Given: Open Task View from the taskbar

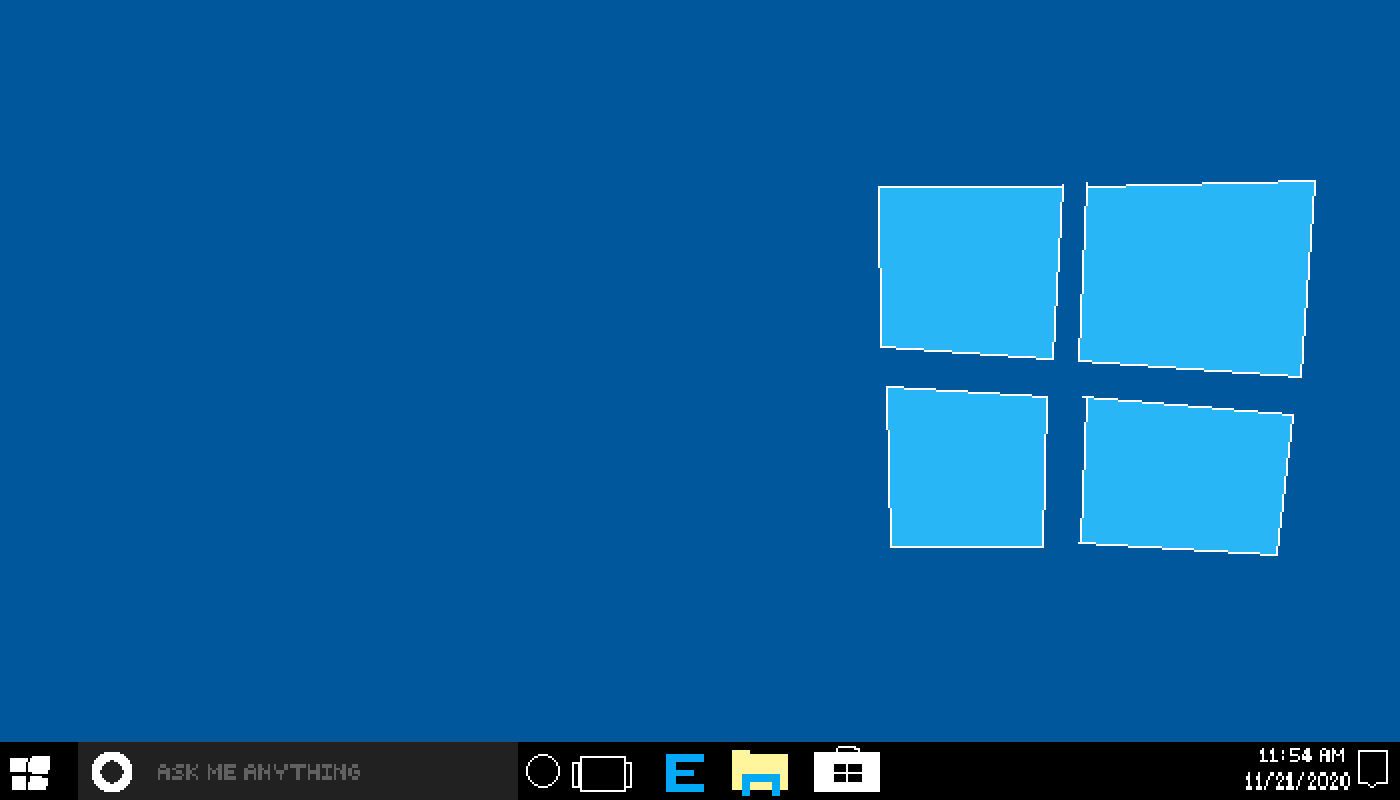Looking at the screenshot, I should 602,774.
